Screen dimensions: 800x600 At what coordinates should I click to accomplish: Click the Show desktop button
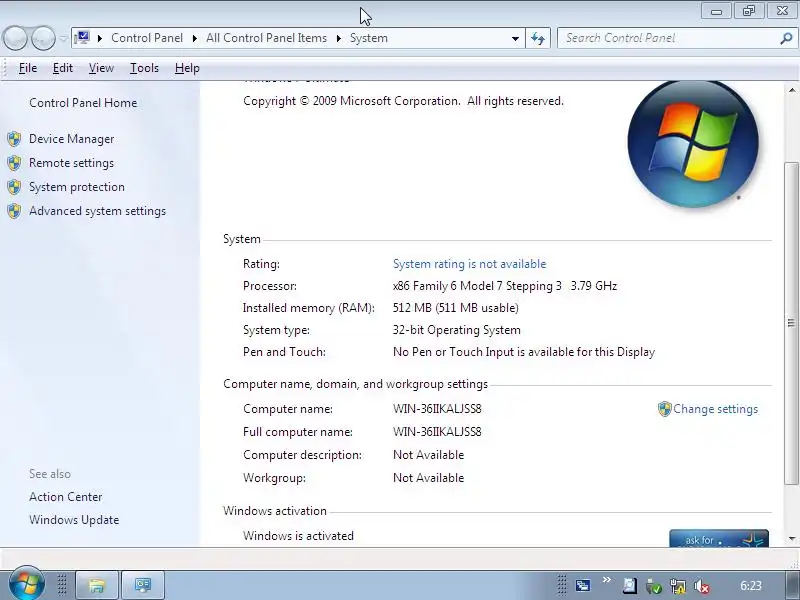click(791, 586)
